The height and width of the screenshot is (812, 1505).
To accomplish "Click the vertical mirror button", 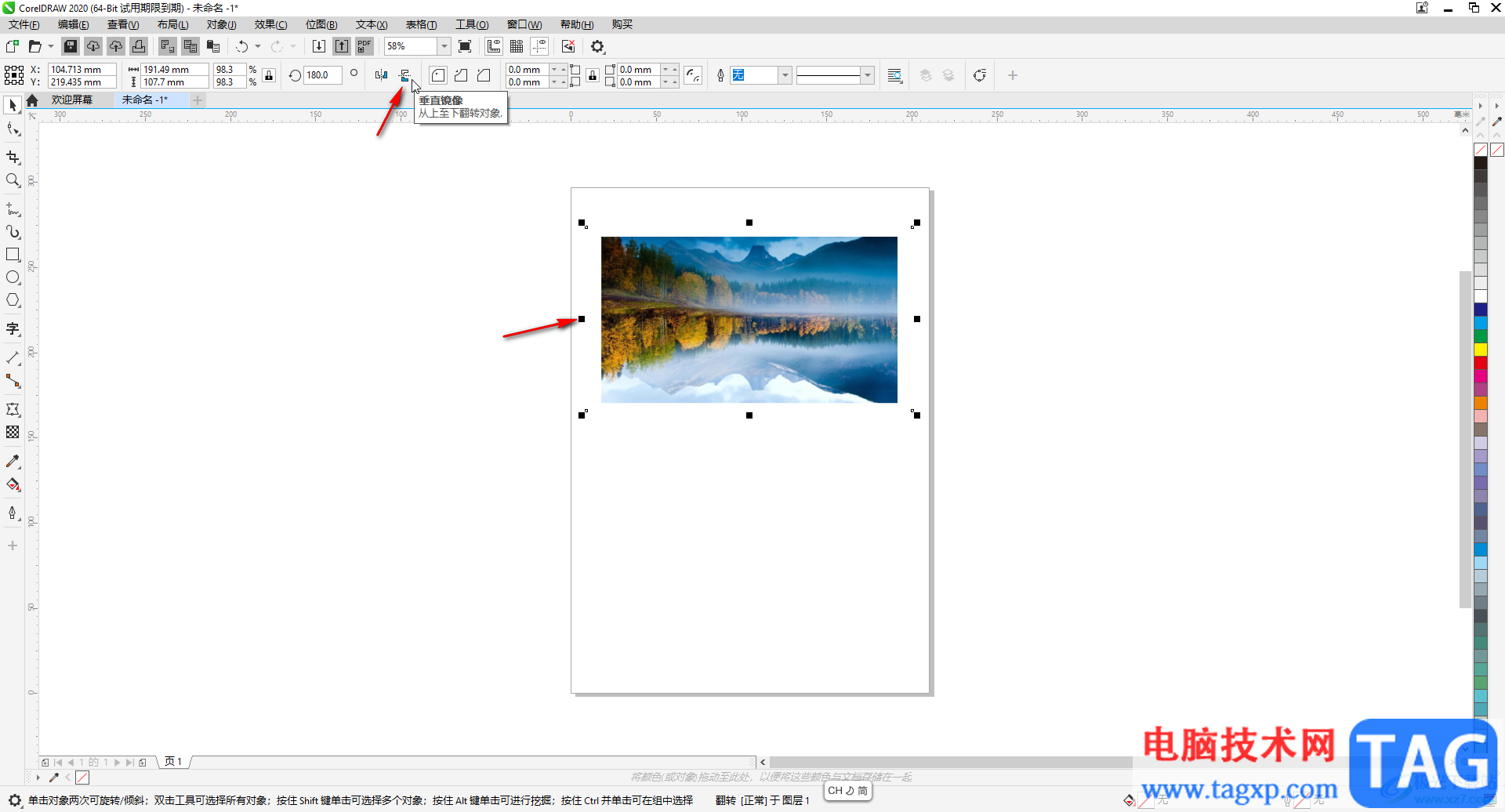I will tap(404, 75).
